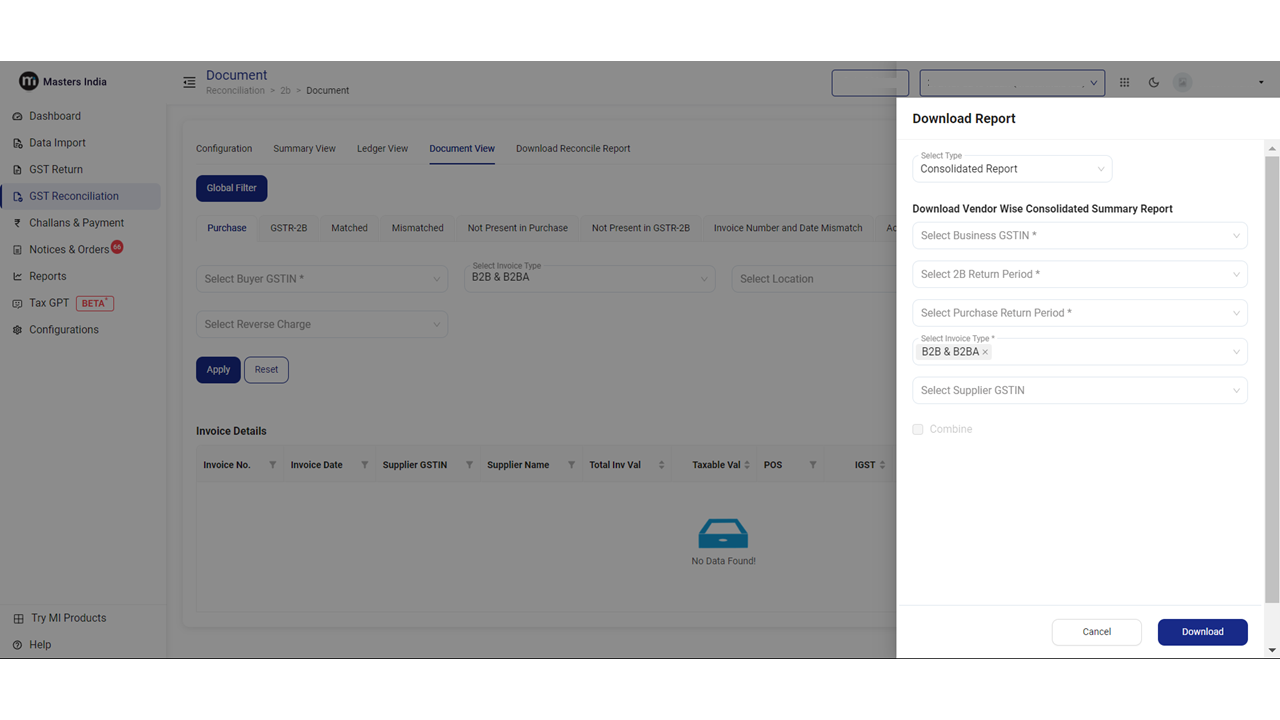Click the Global Filter button
The height and width of the screenshot is (720, 1280).
click(x=231, y=188)
